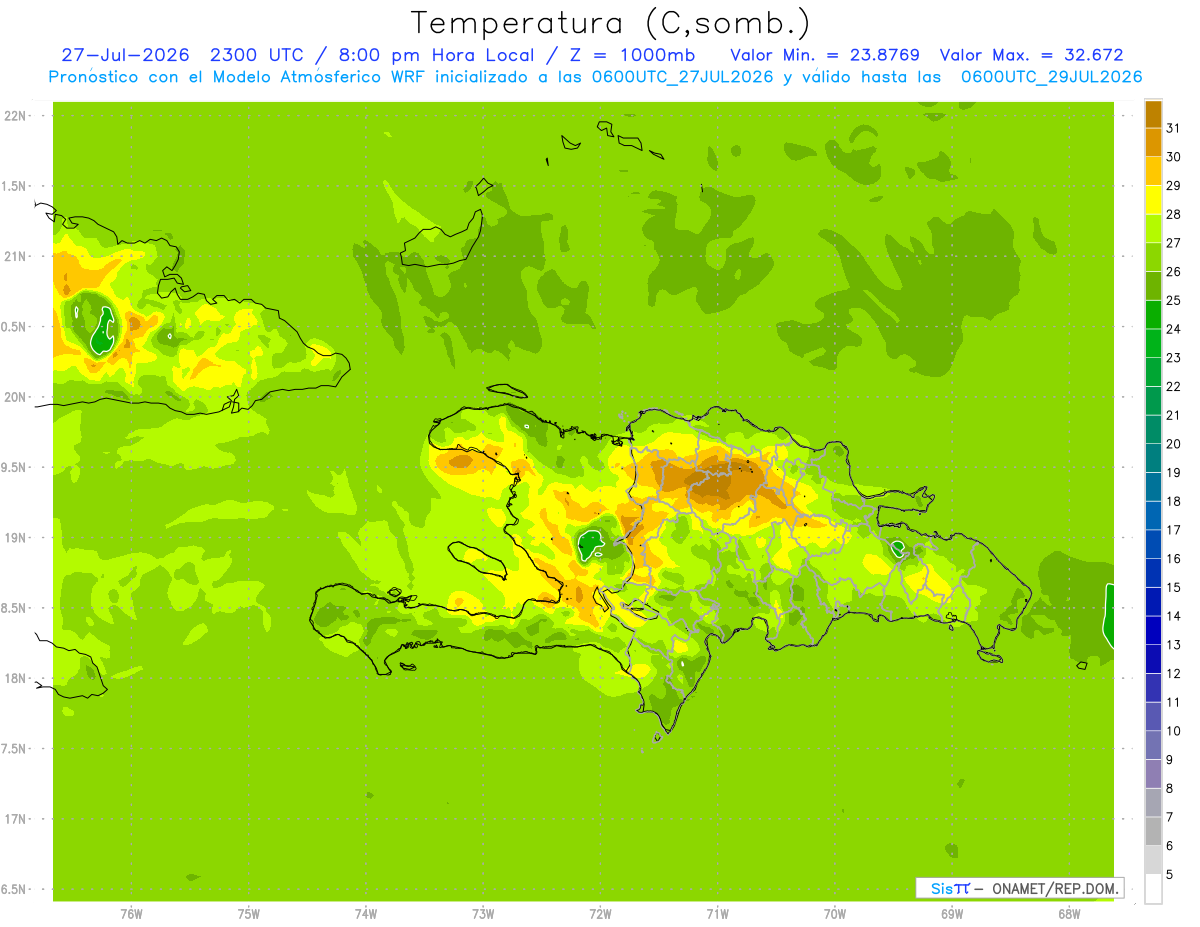Click the 19N latitude axis label
The height and width of the screenshot is (927, 1200).
click(x=16, y=538)
